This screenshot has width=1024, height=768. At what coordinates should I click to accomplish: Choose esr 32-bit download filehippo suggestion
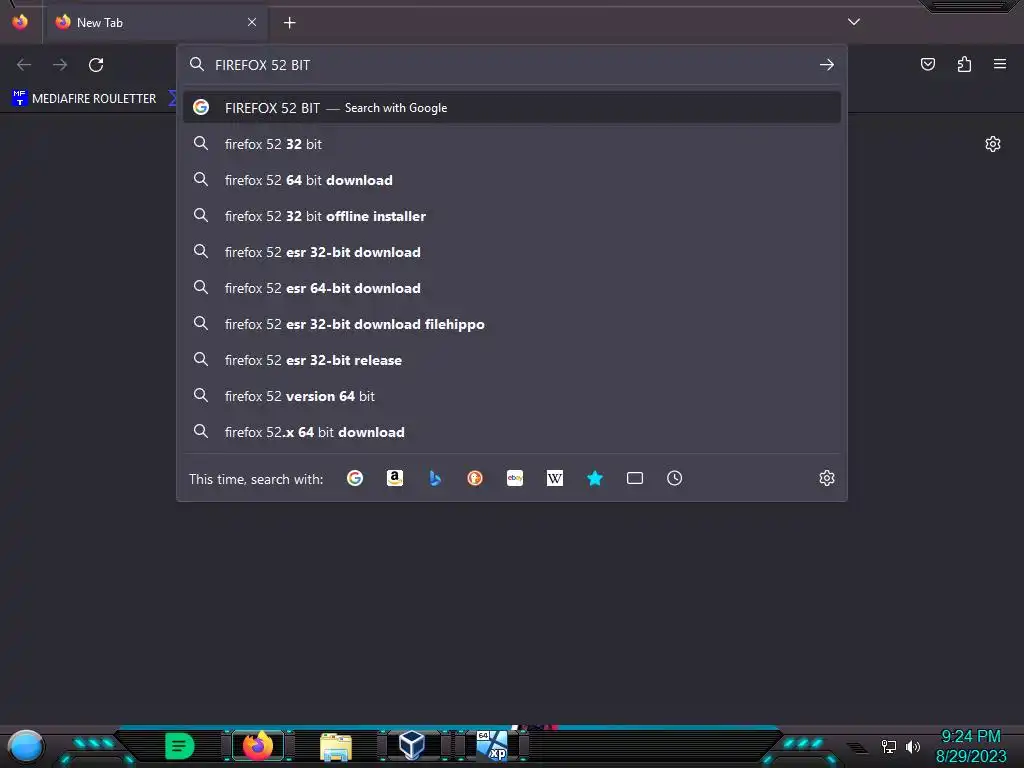pos(512,324)
